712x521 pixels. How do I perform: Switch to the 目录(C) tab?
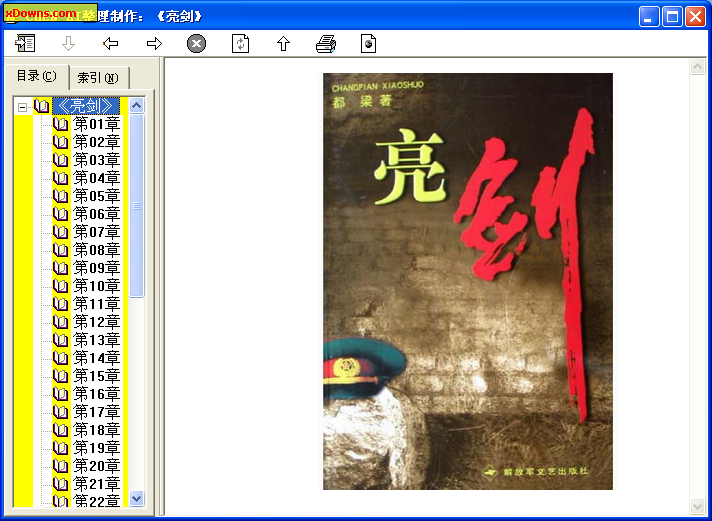tap(36, 76)
